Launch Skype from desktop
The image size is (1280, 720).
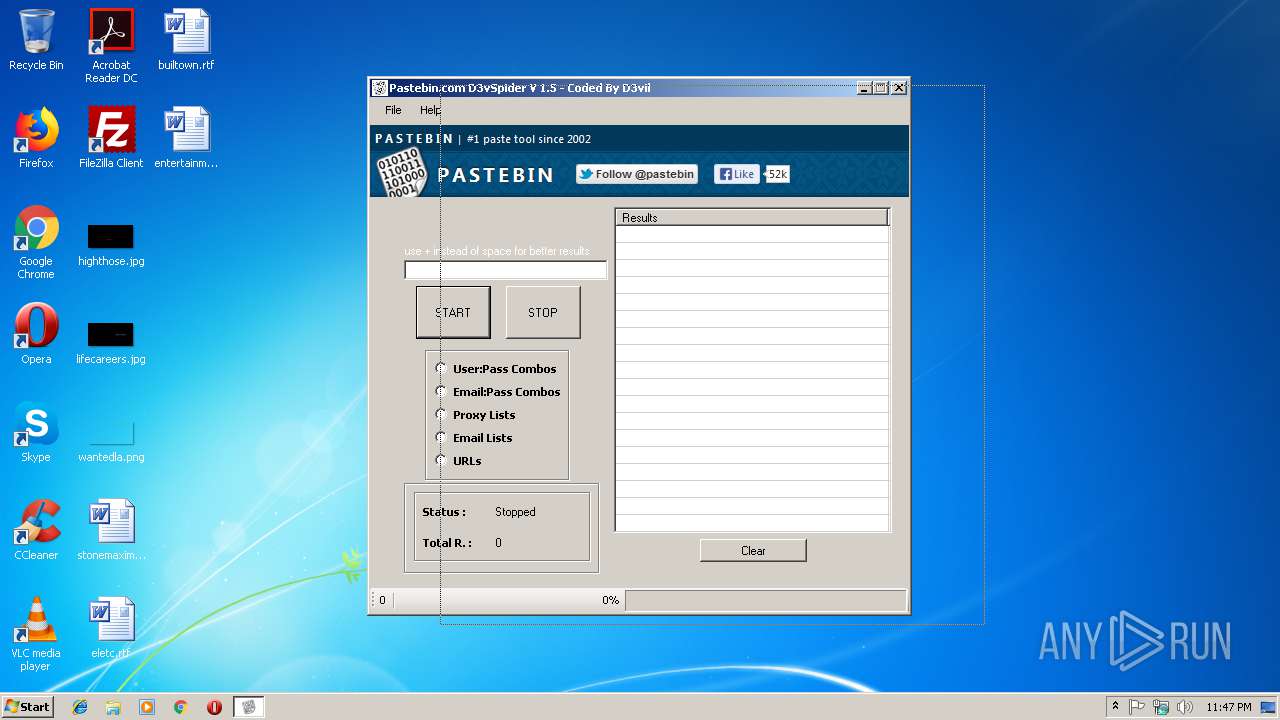pyautogui.click(x=36, y=432)
